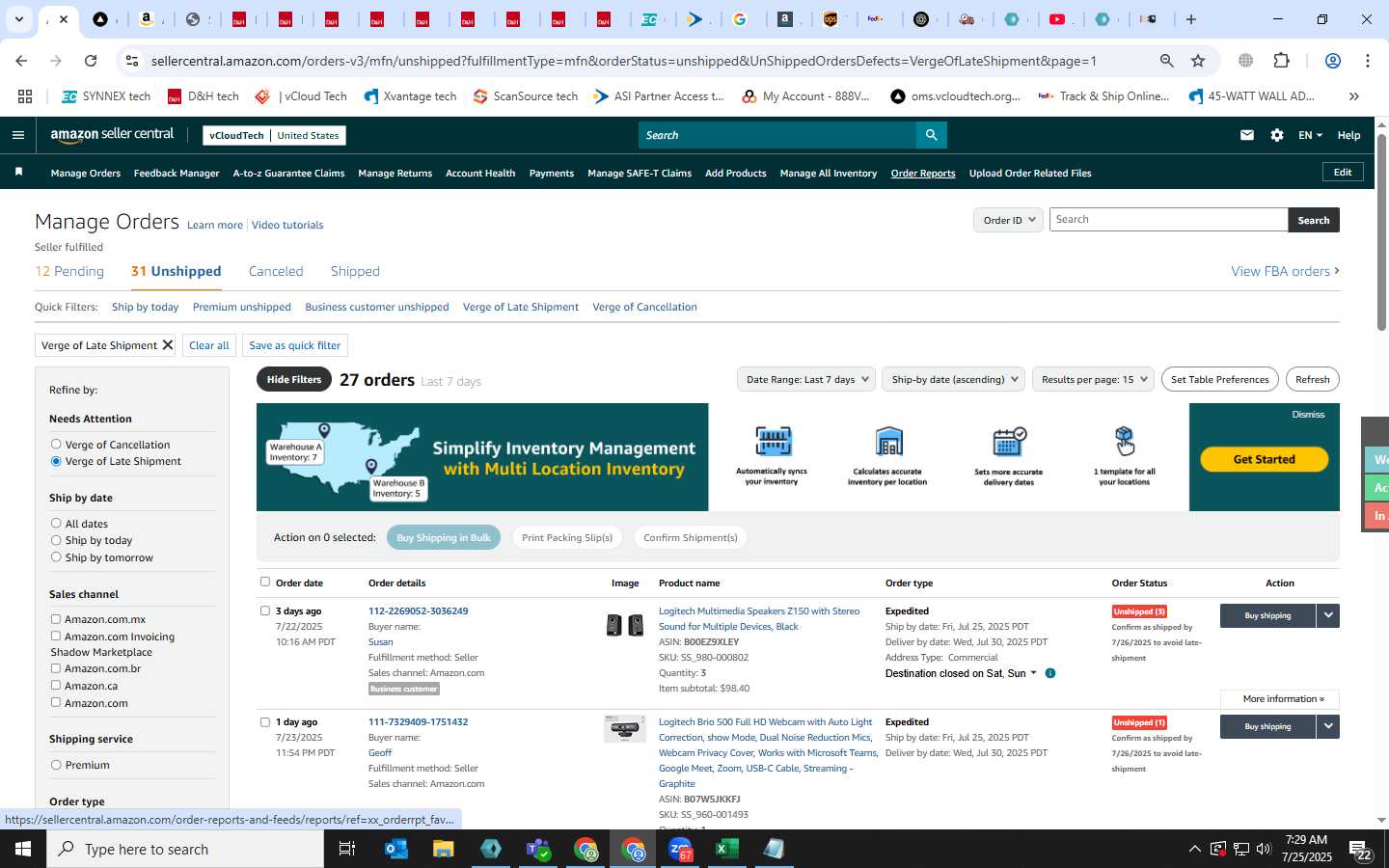
Task: Open the Seller Central hamburger menu
Action: pos(17,135)
